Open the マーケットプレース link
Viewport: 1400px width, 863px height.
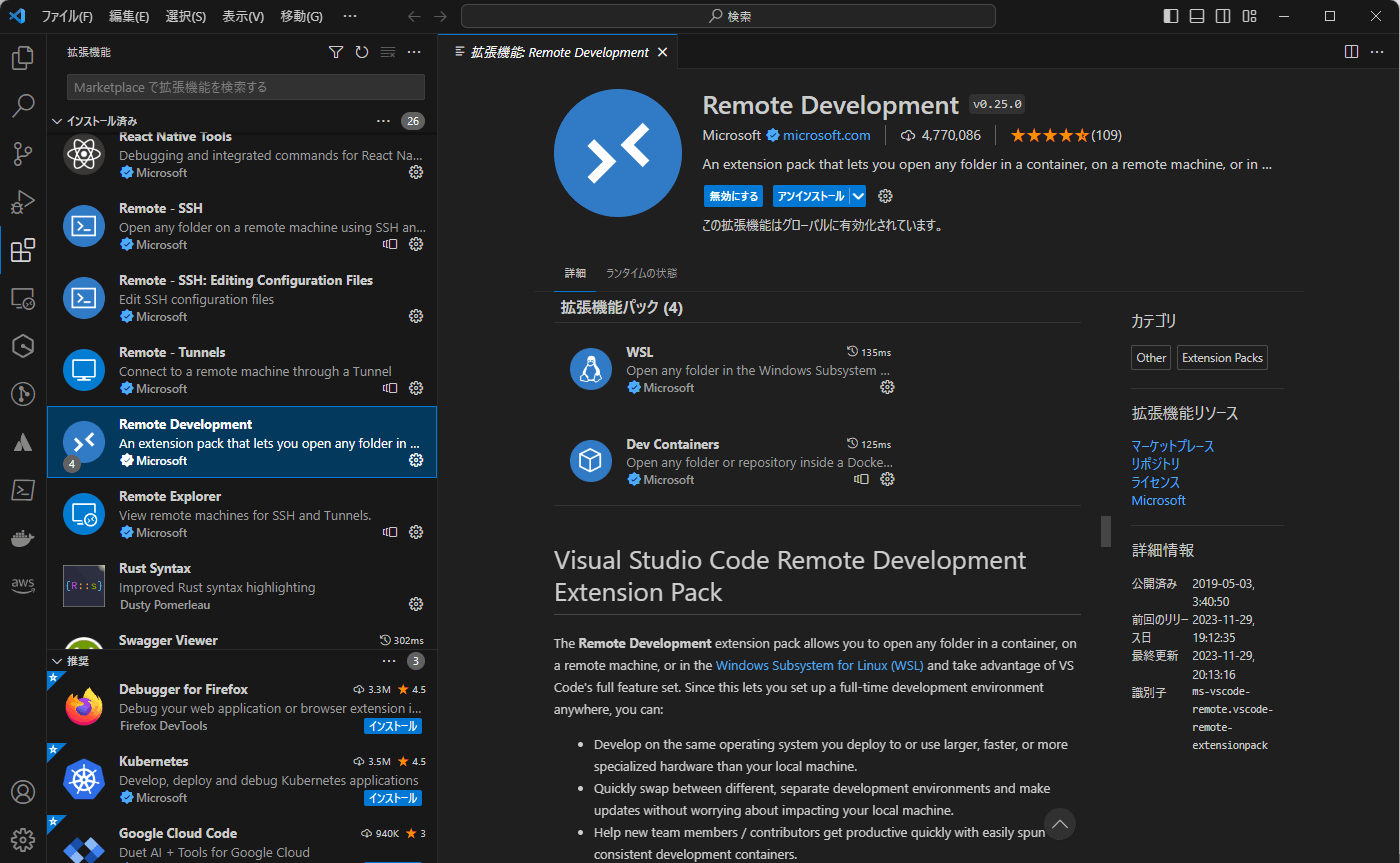(x=1173, y=446)
